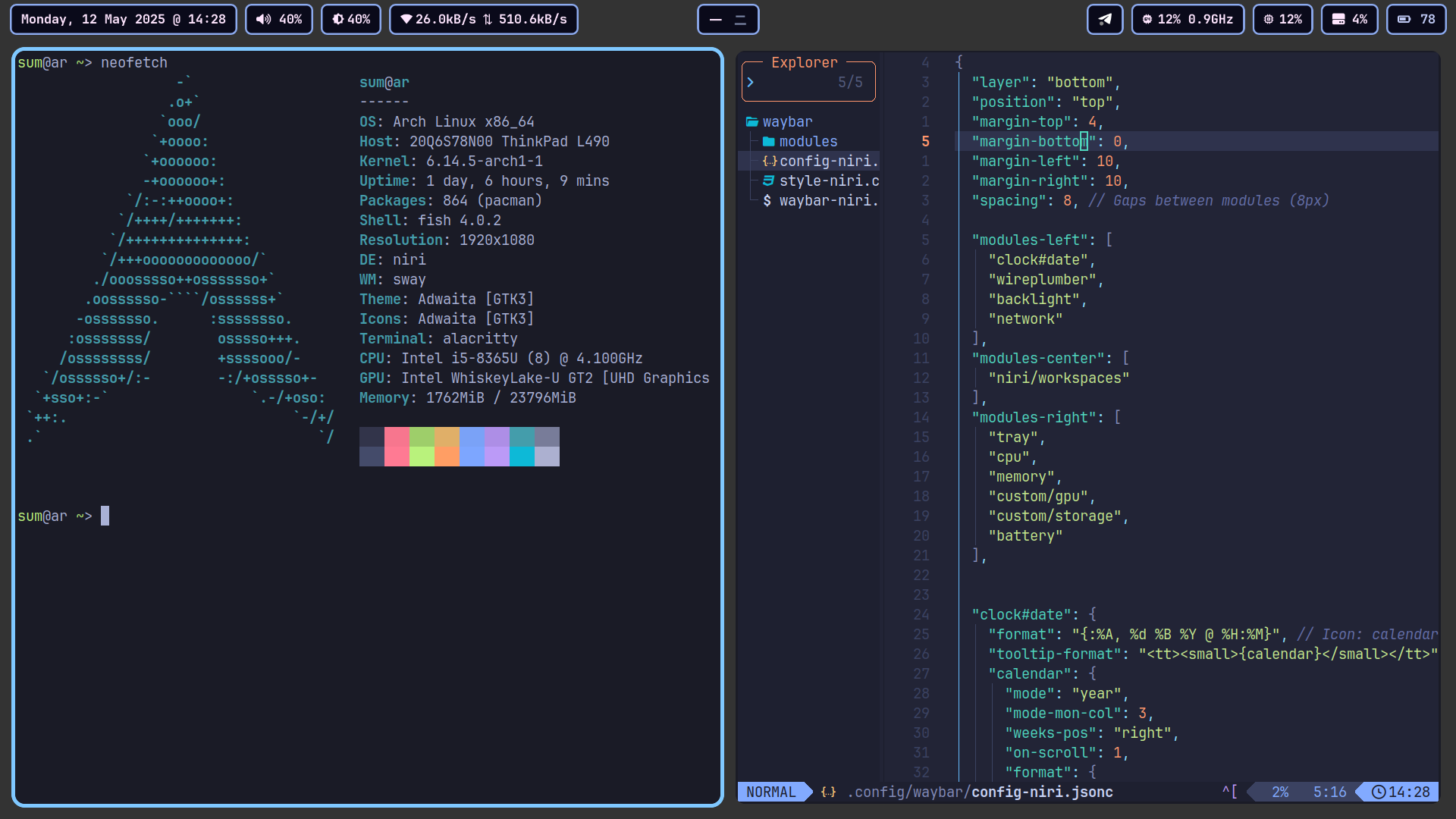
Task: Click the CPU module showing 0.9GHz
Action: coord(1188,19)
